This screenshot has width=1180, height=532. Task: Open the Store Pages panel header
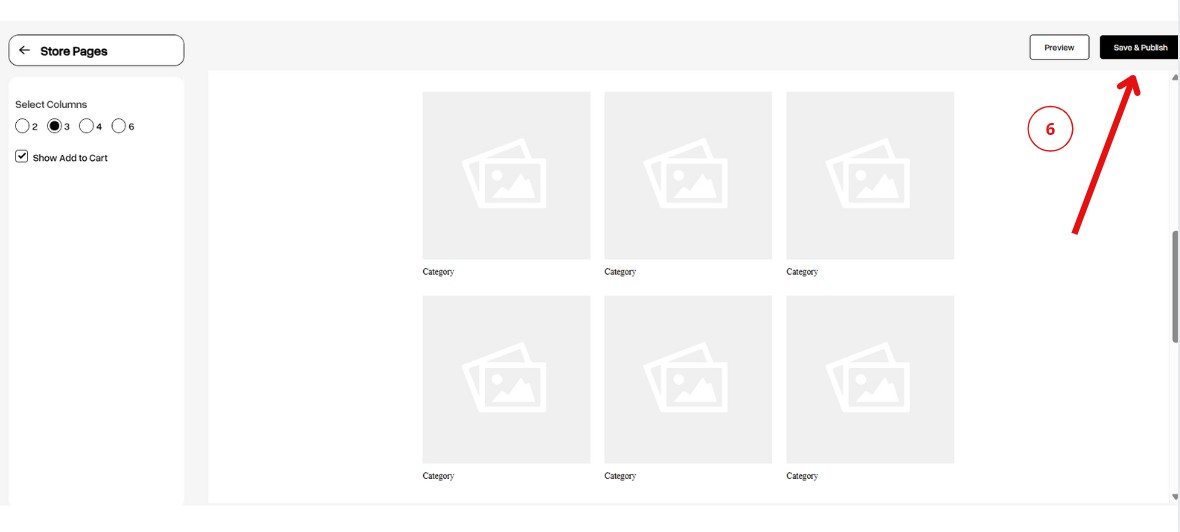[96, 50]
